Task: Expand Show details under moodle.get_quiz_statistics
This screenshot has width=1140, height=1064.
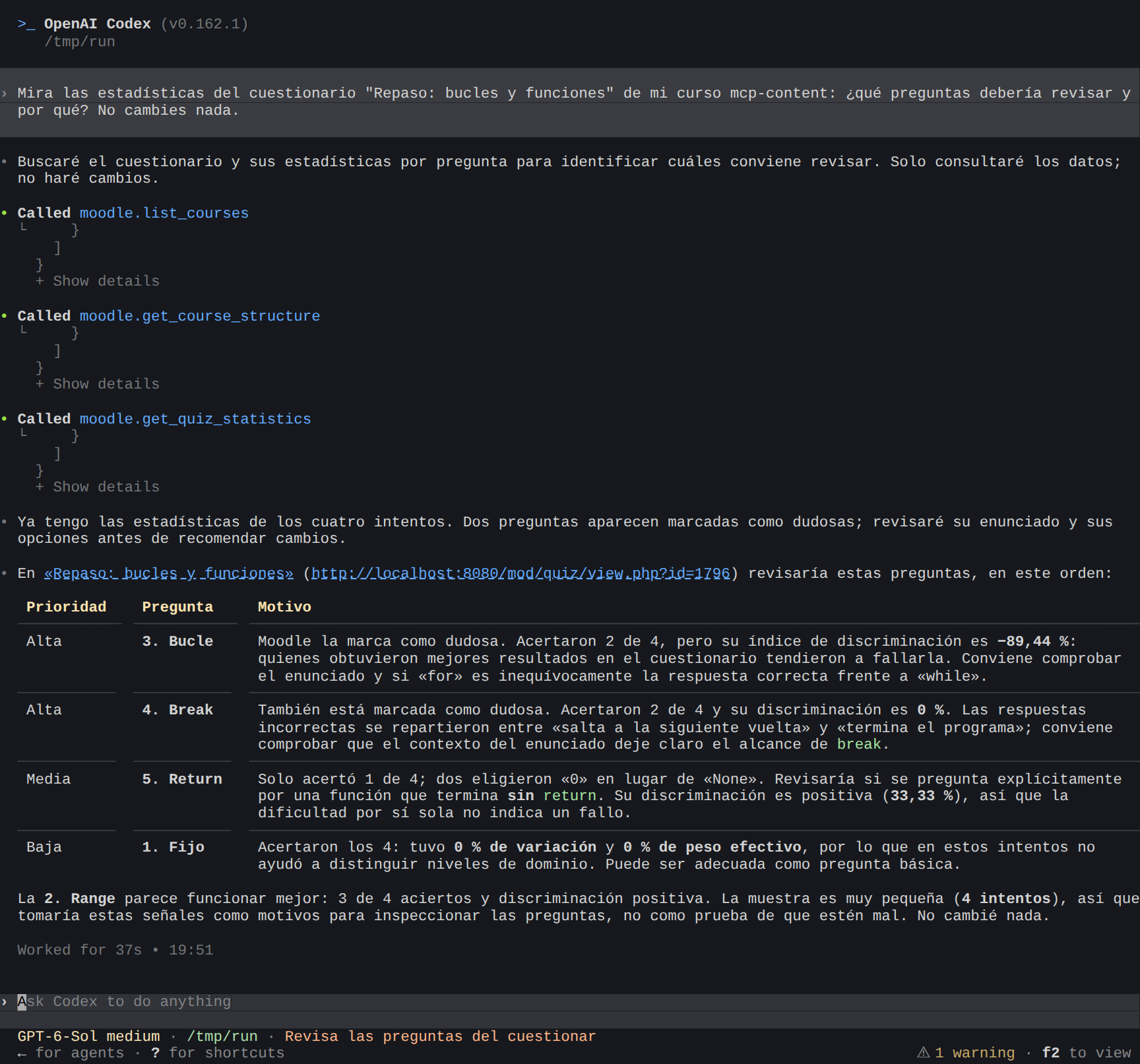Action: pos(98,487)
